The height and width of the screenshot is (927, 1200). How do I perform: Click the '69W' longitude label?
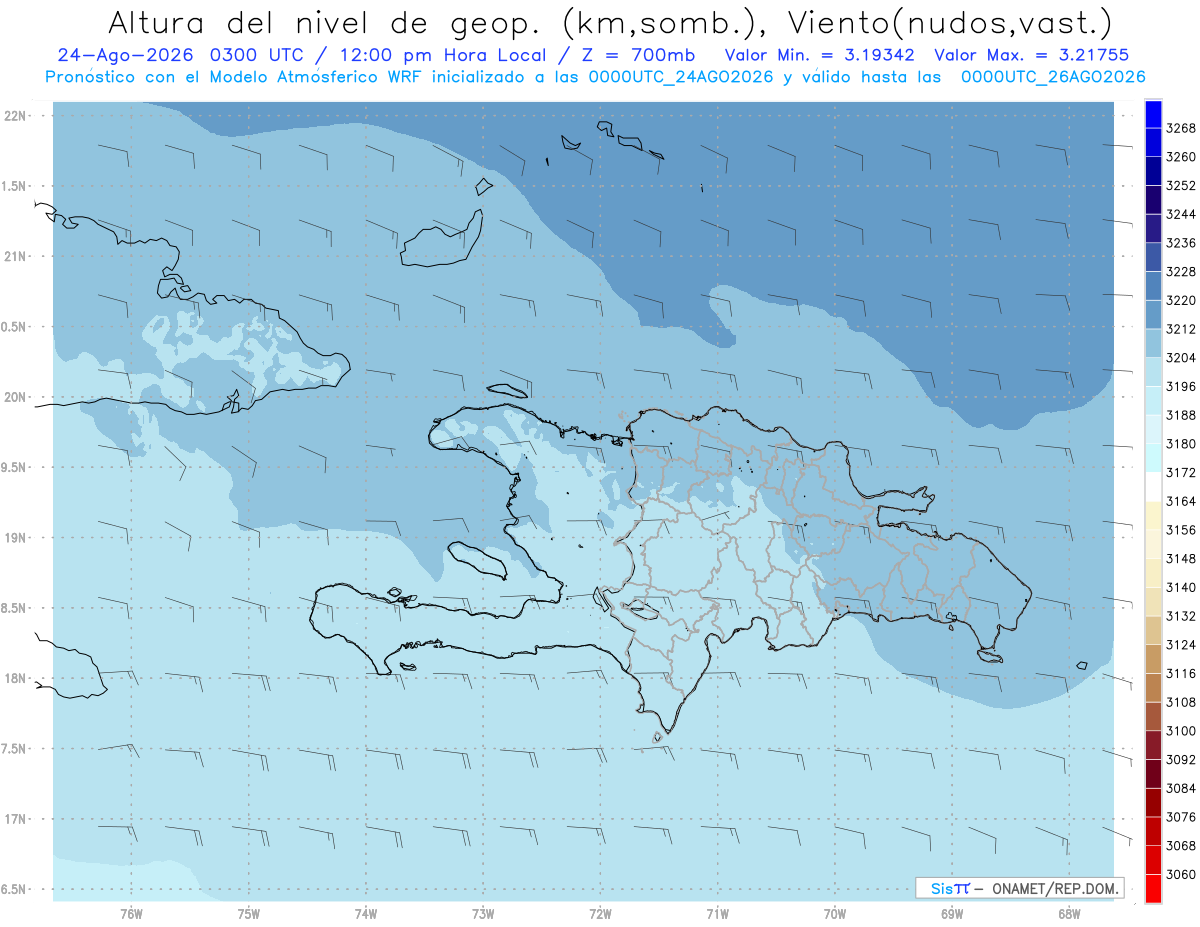952,914
